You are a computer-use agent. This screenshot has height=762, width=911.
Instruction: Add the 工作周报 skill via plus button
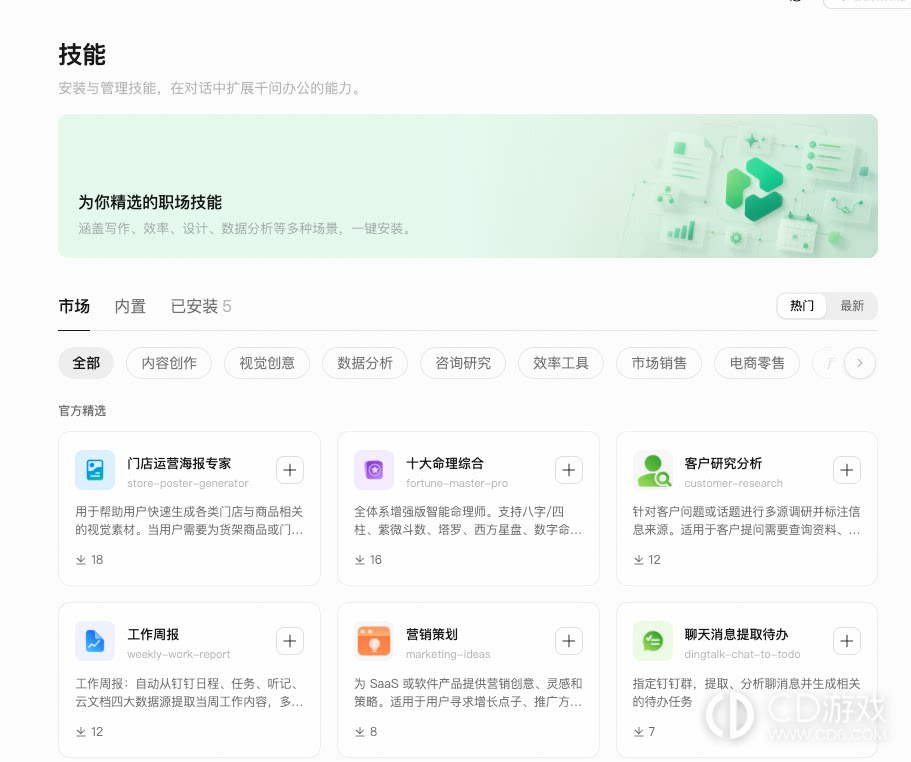pos(290,641)
